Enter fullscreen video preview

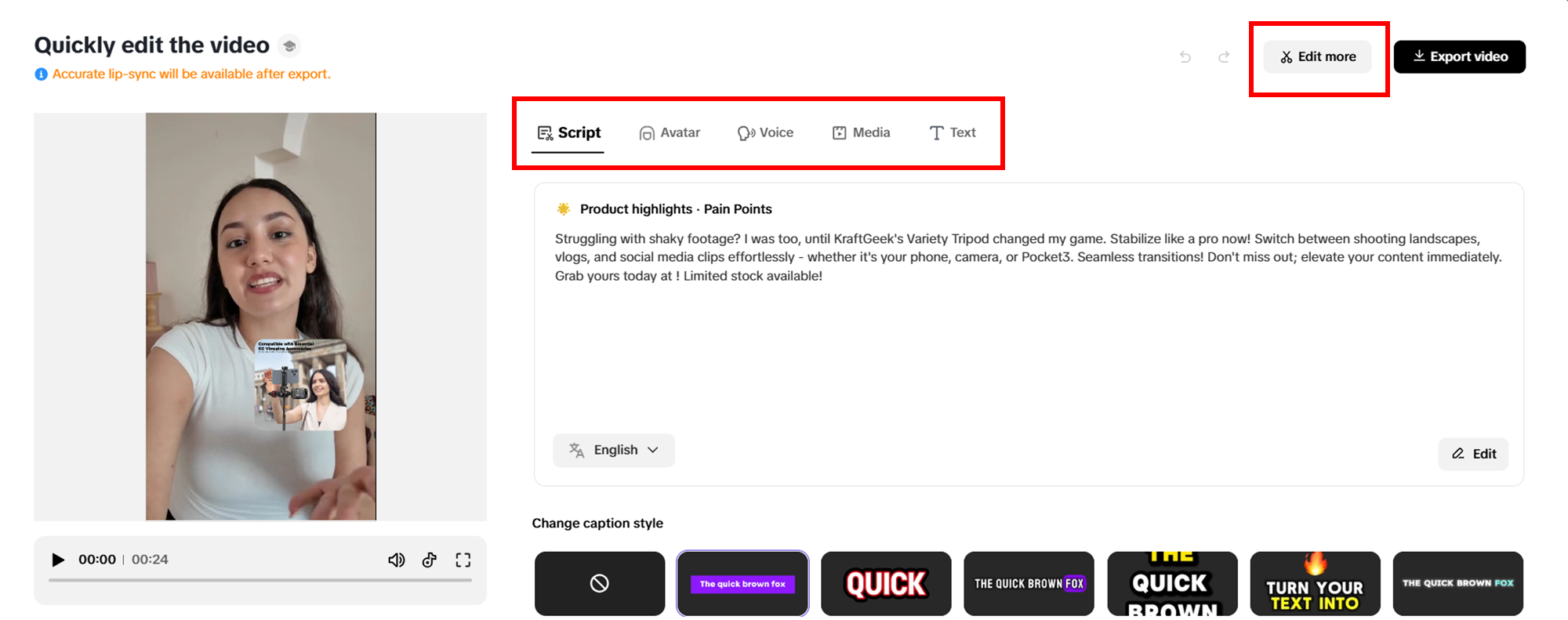click(463, 560)
